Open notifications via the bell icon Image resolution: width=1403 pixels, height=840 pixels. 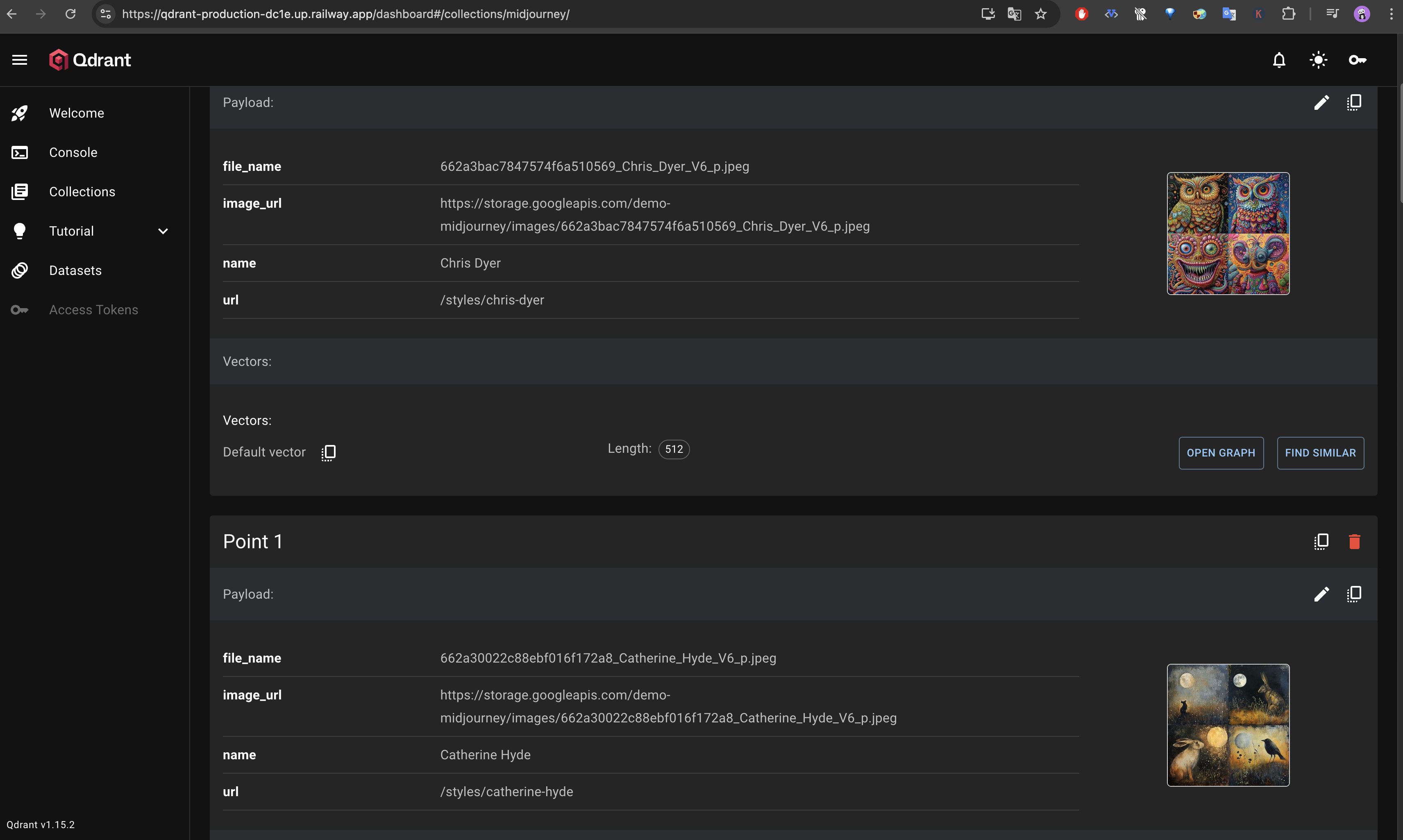pos(1278,59)
